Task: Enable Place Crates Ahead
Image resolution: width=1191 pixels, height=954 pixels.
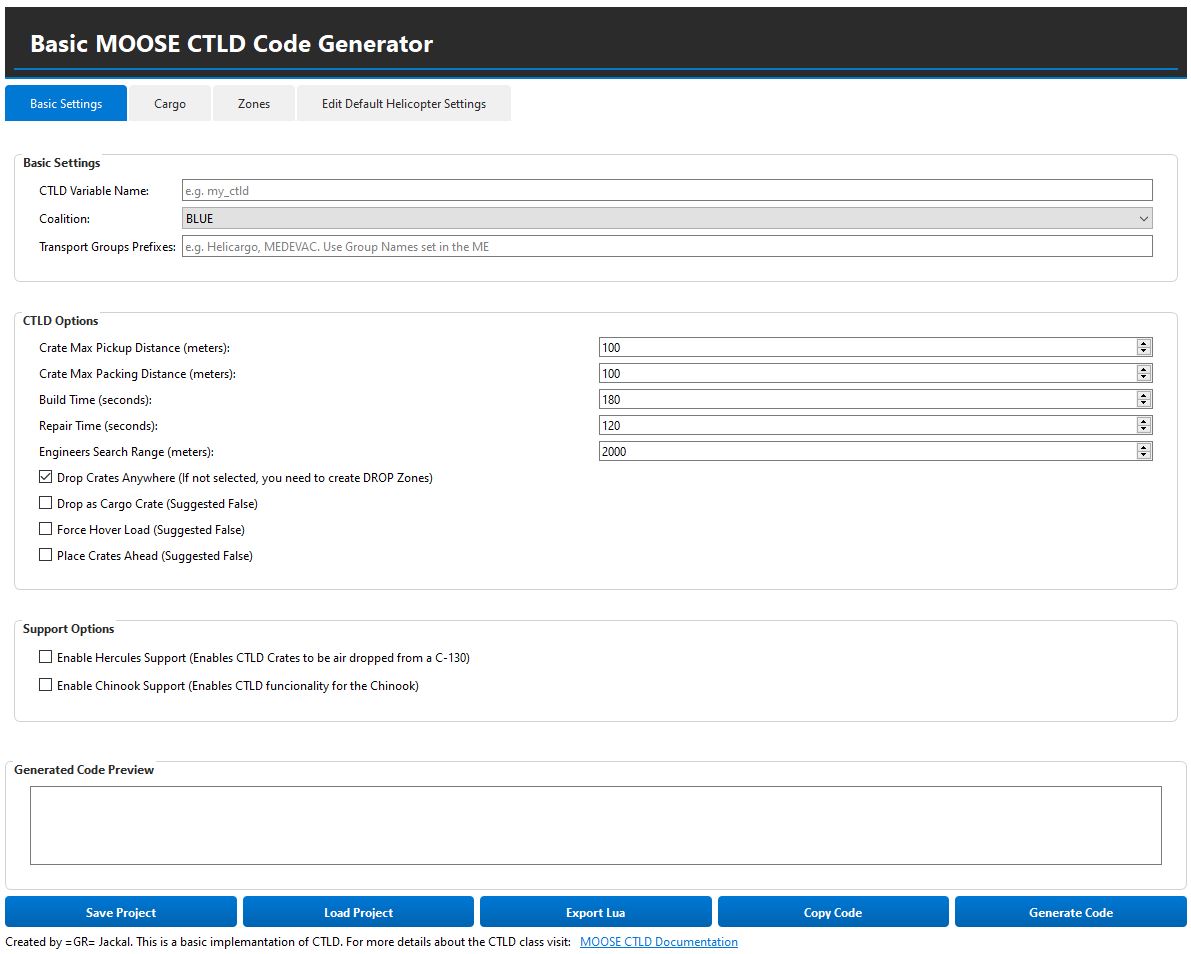Action: (x=45, y=555)
